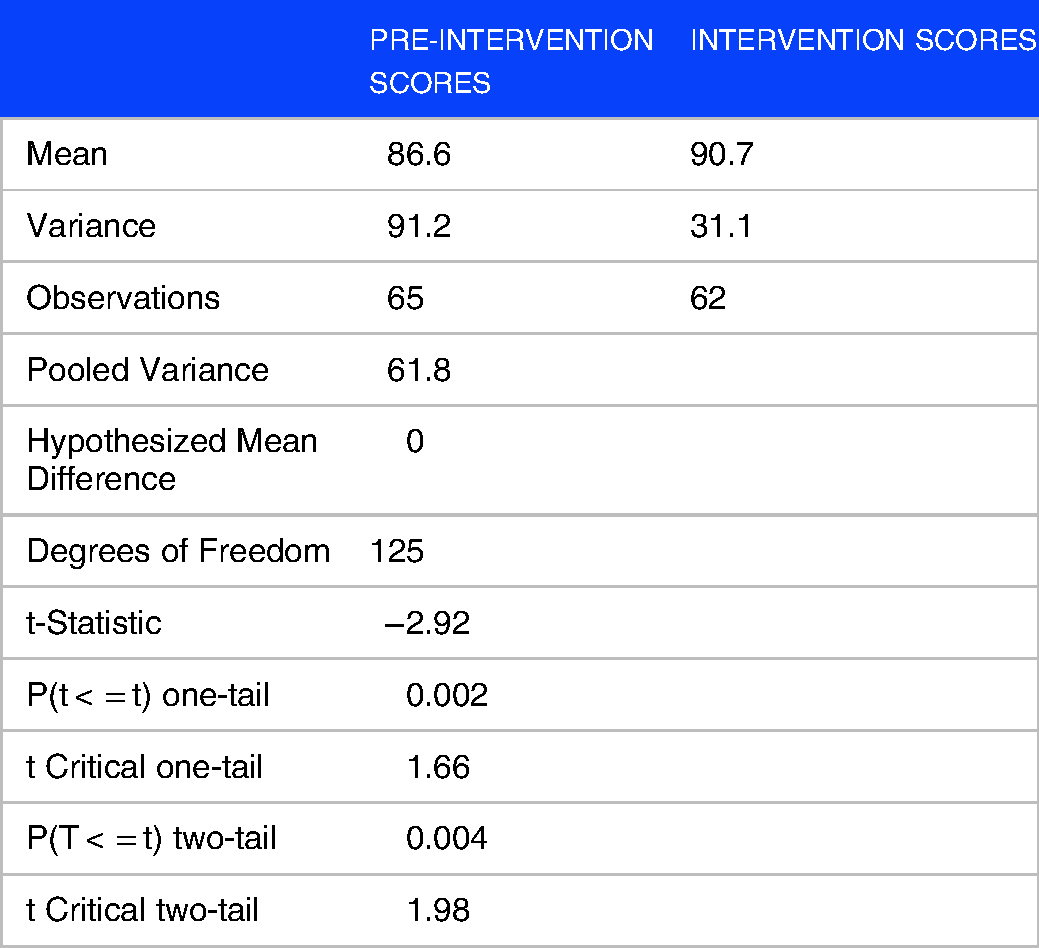The width and height of the screenshot is (1039, 948).
Task: Click the variance value 31.1
Action: point(721,226)
